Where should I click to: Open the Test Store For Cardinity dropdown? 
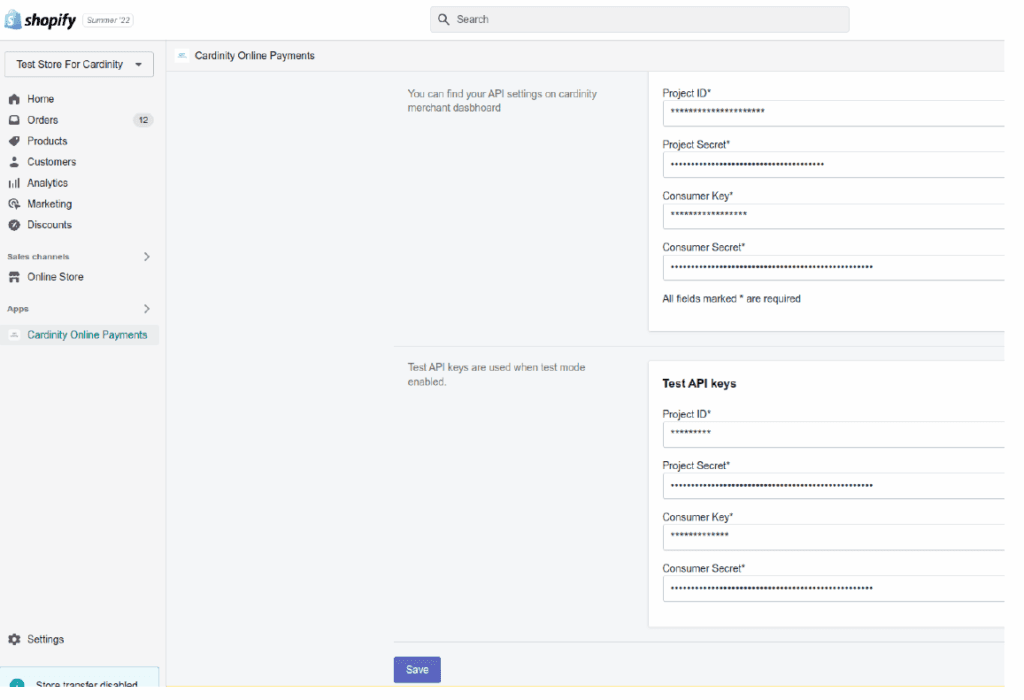[x=79, y=65]
